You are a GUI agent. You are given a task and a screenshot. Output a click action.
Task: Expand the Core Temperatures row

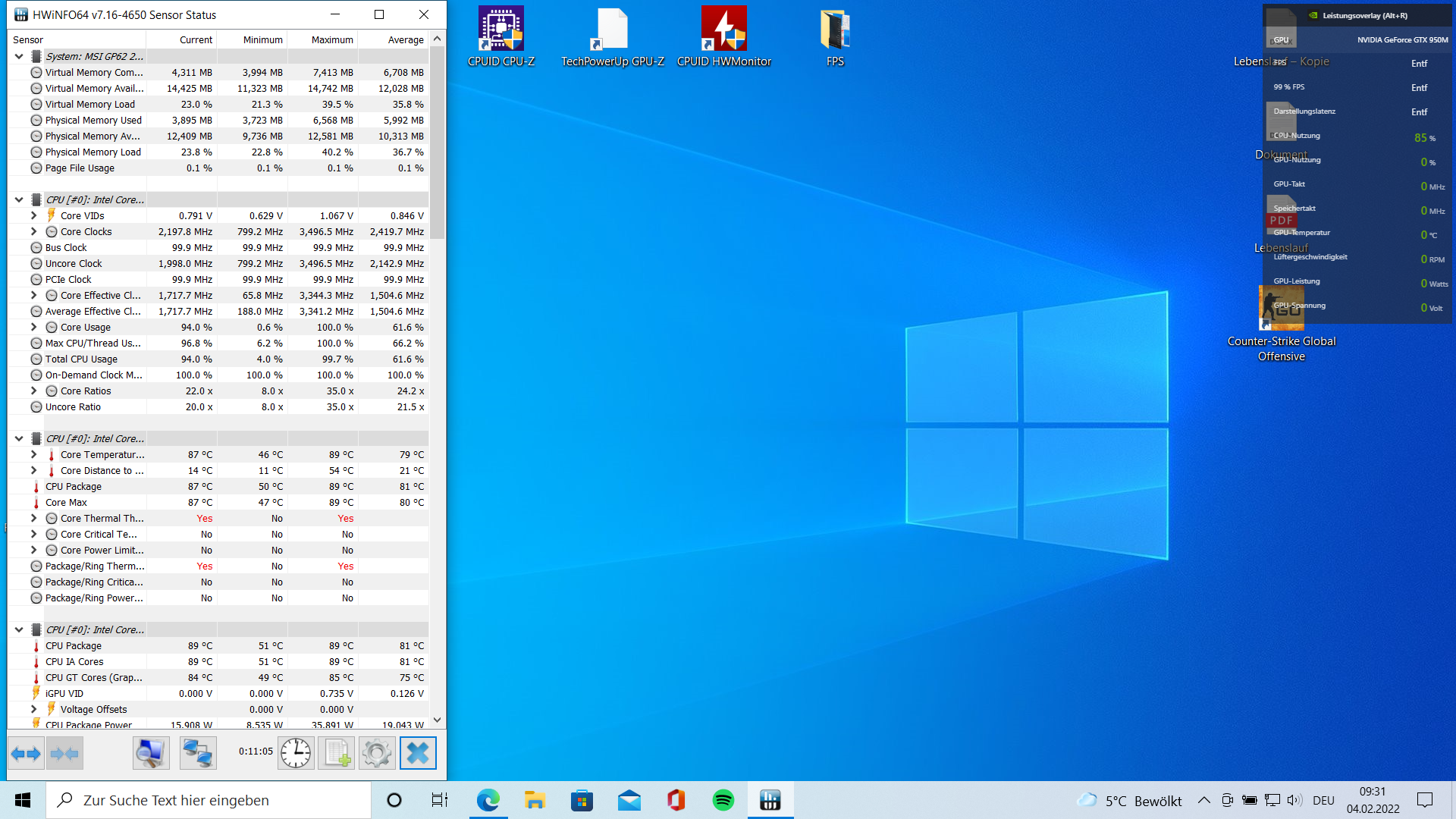click(x=33, y=455)
